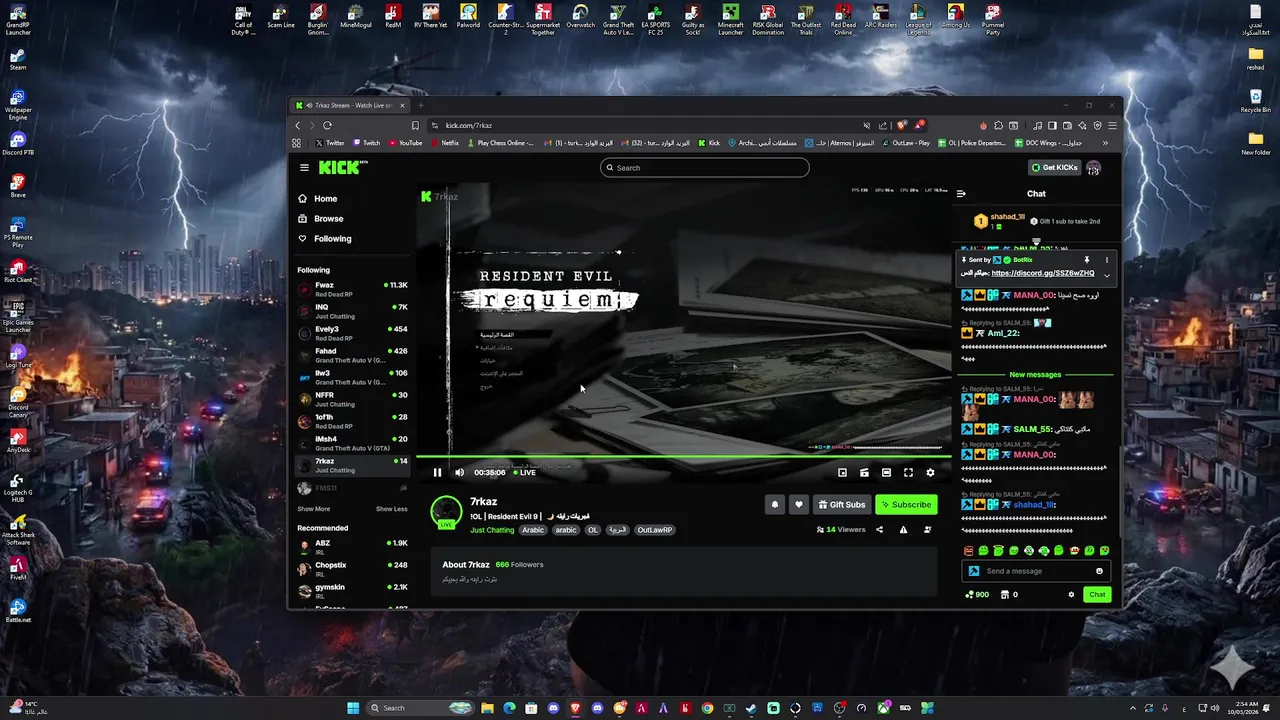Viewport: 1280px width, 720px height.
Task: Collapse the list with Show Less
Action: pos(392,509)
